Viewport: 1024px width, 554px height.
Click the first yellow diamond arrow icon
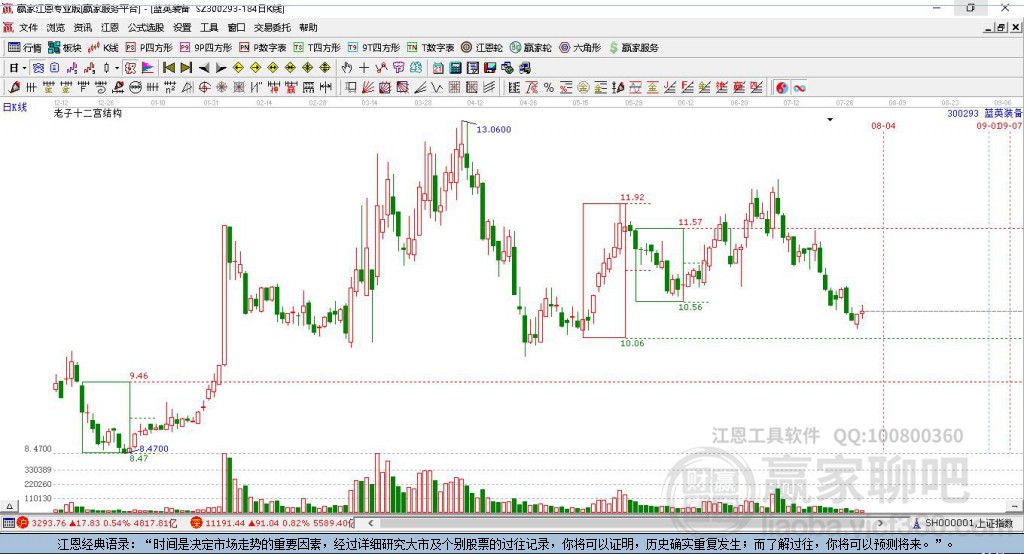click(238, 68)
